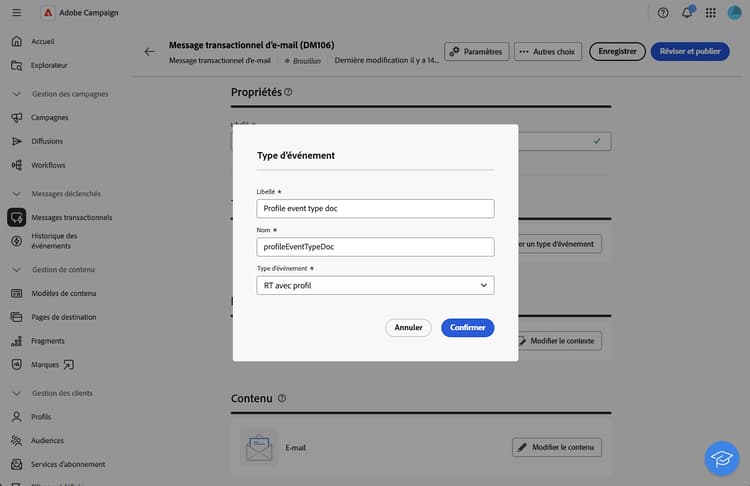Open the notifications bell

[x=687, y=13]
